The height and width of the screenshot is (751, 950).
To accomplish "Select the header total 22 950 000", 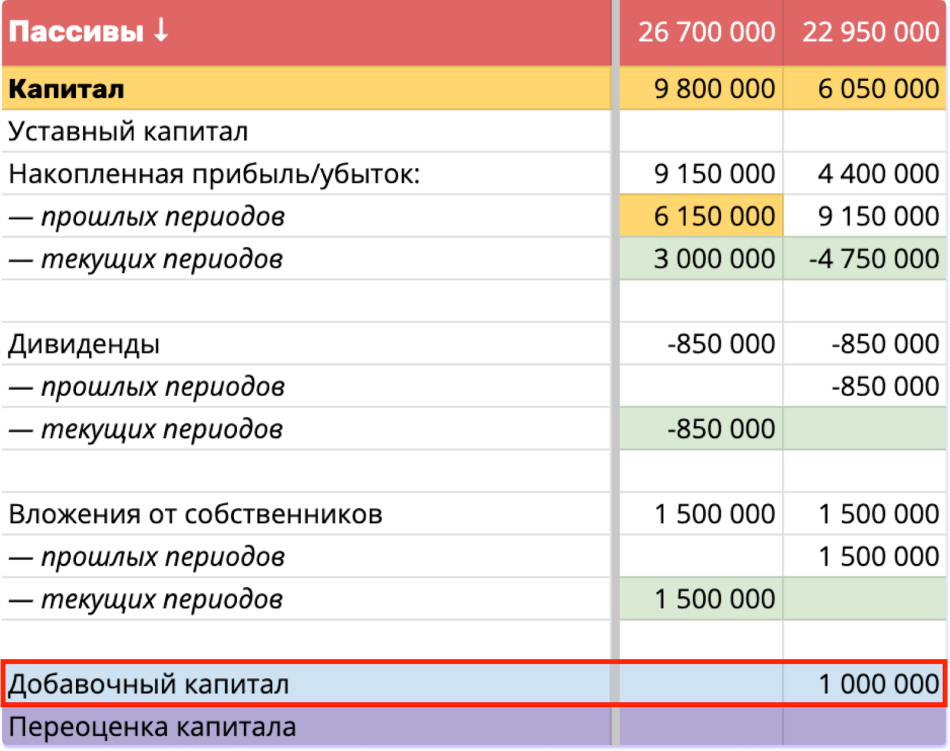I will pyautogui.click(x=870, y=33).
